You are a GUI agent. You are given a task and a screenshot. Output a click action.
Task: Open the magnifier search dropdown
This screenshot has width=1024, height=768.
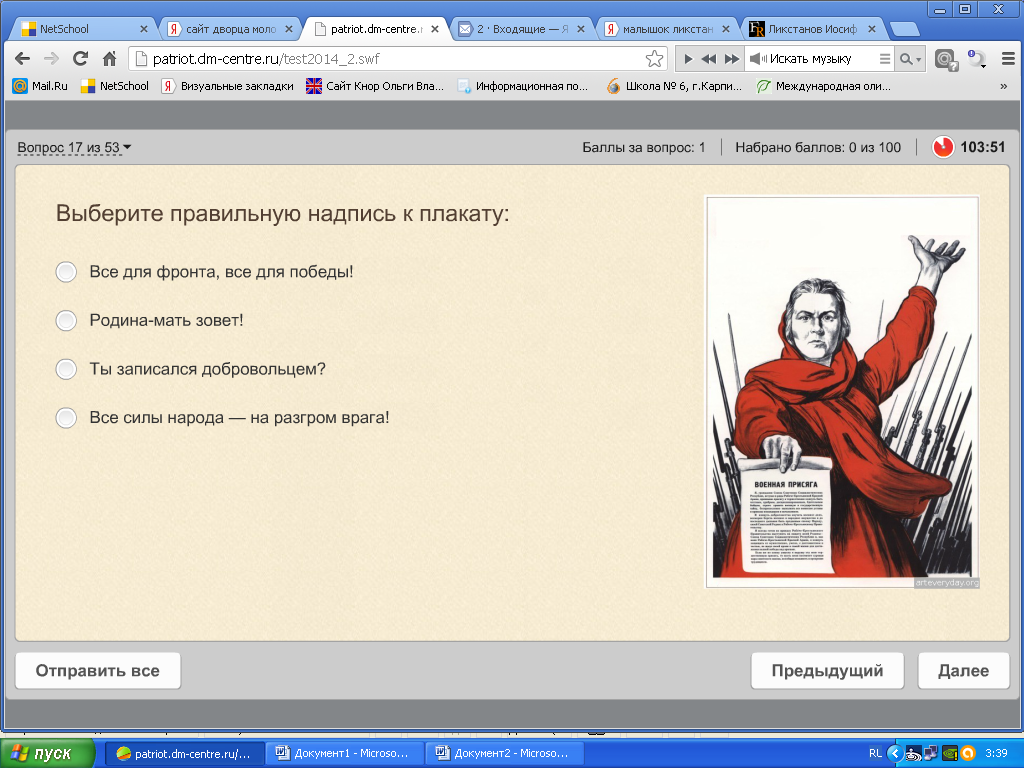pyautogui.click(x=910, y=59)
